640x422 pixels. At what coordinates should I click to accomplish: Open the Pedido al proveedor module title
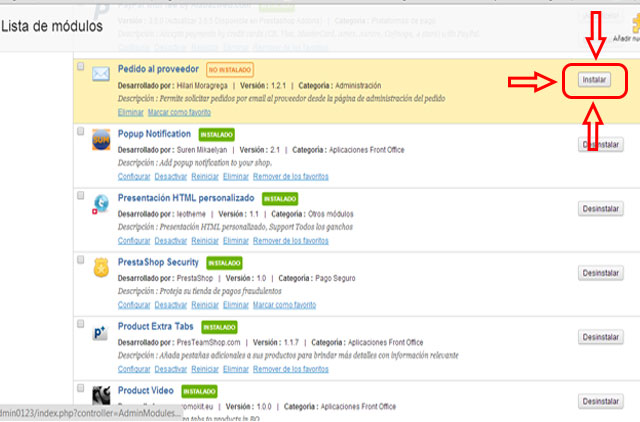158,69
